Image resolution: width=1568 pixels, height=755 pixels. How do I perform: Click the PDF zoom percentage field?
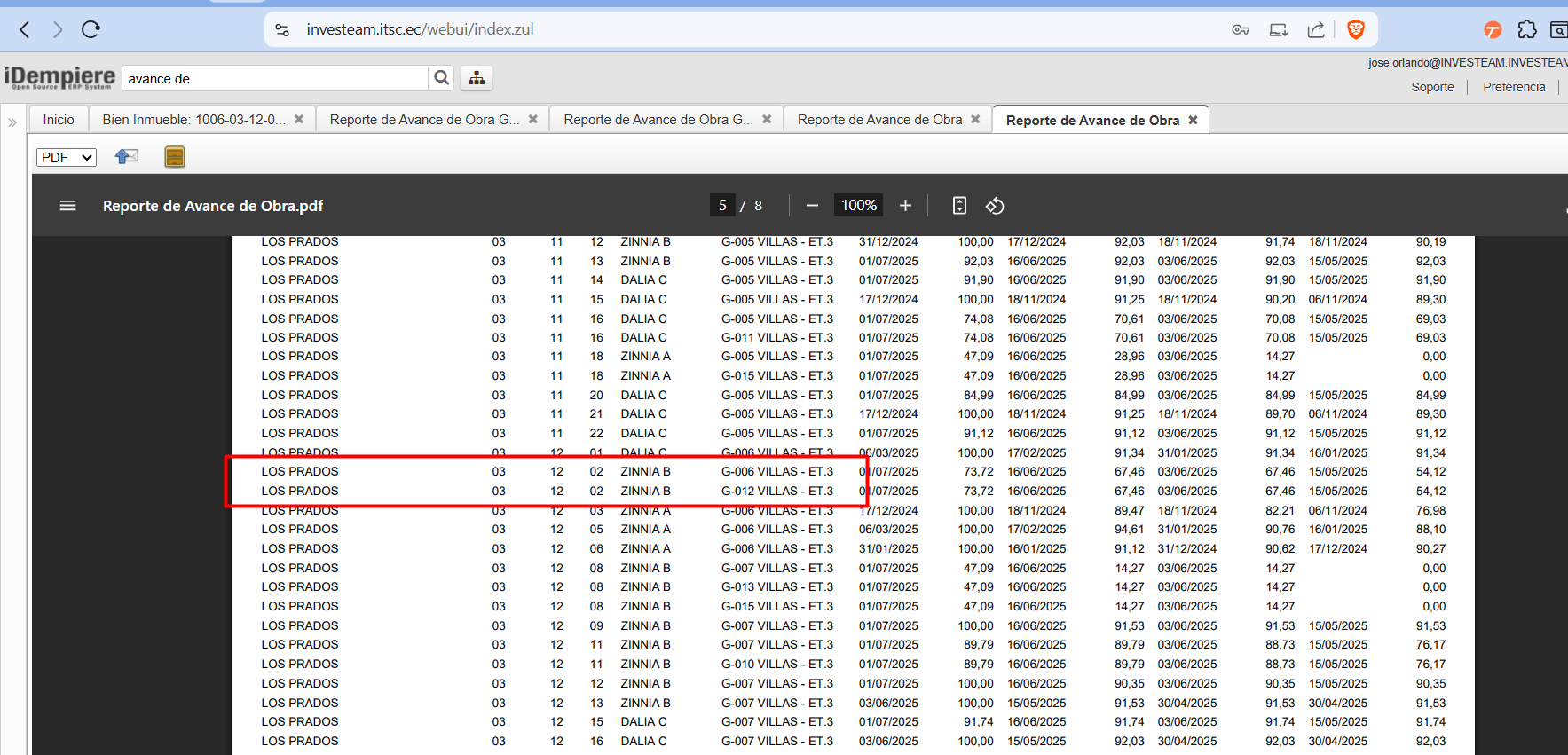click(858, 206)
